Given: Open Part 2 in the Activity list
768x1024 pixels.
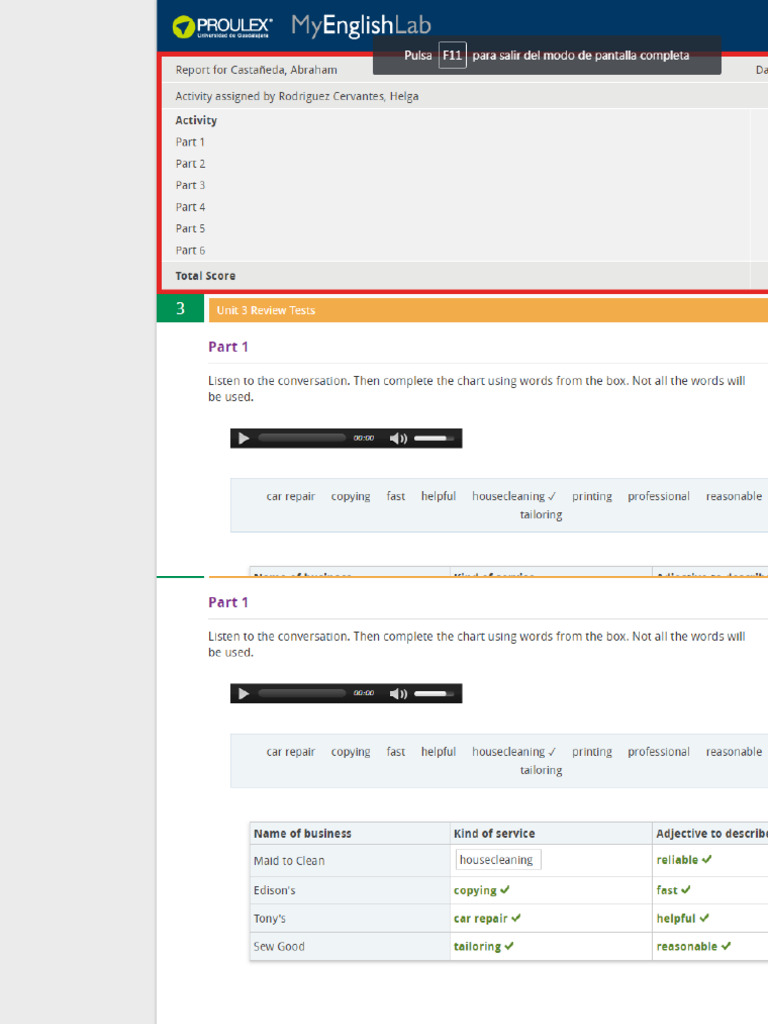Looking at the screenshot, I should pos(190,164).
